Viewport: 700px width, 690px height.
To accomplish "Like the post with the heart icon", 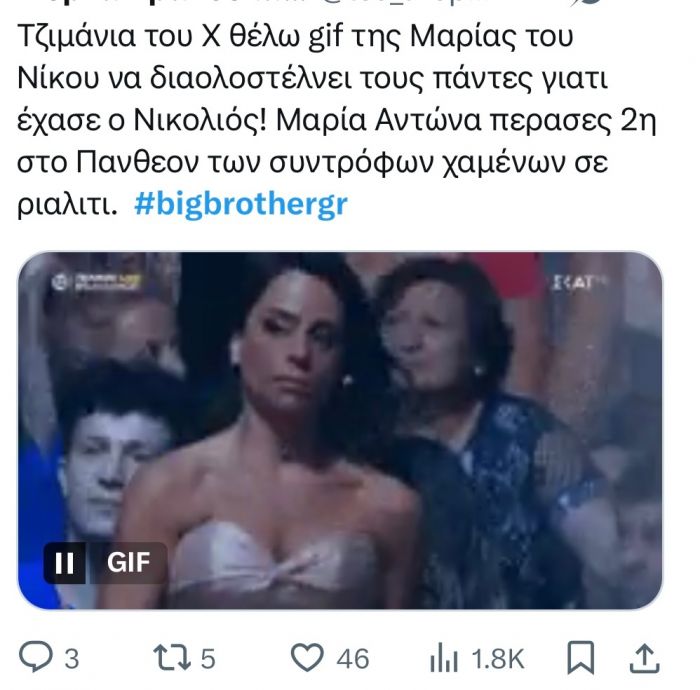I will (307, 657).
